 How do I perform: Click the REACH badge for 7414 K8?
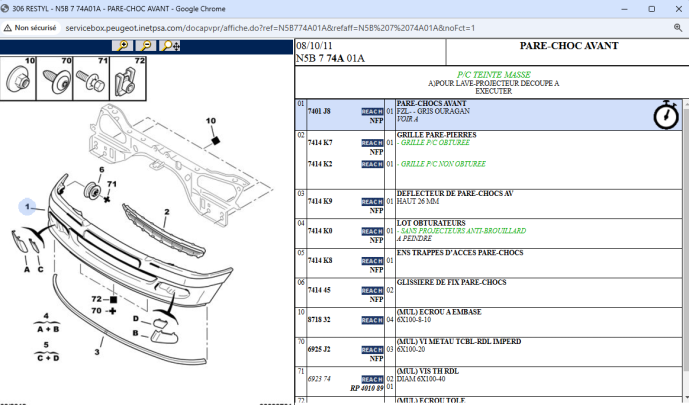pos(372,261)
